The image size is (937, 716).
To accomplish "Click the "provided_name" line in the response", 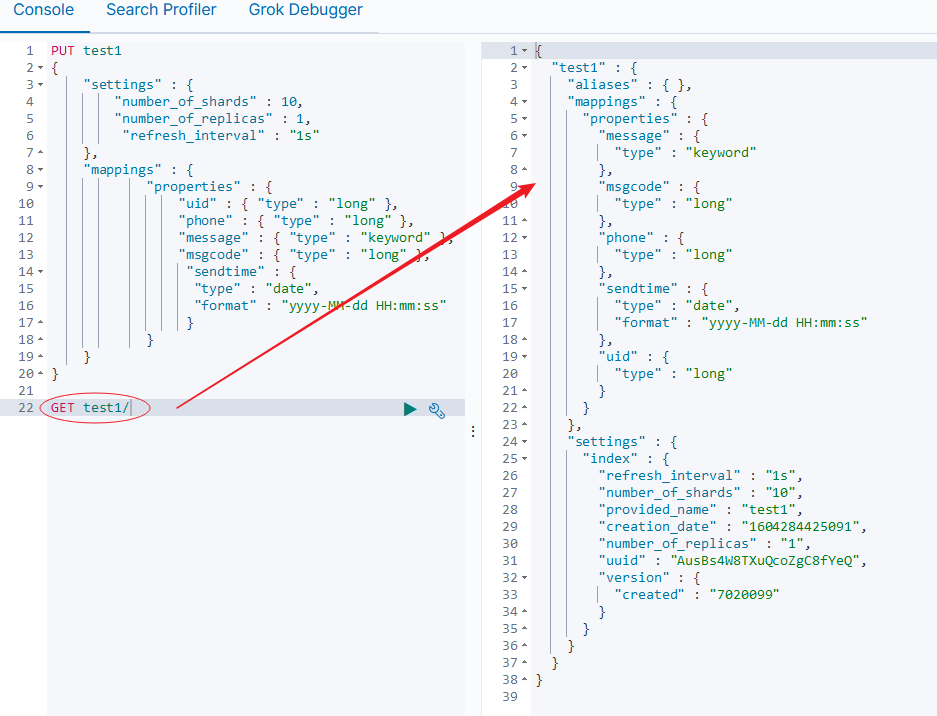I will [x=700, y=510].
